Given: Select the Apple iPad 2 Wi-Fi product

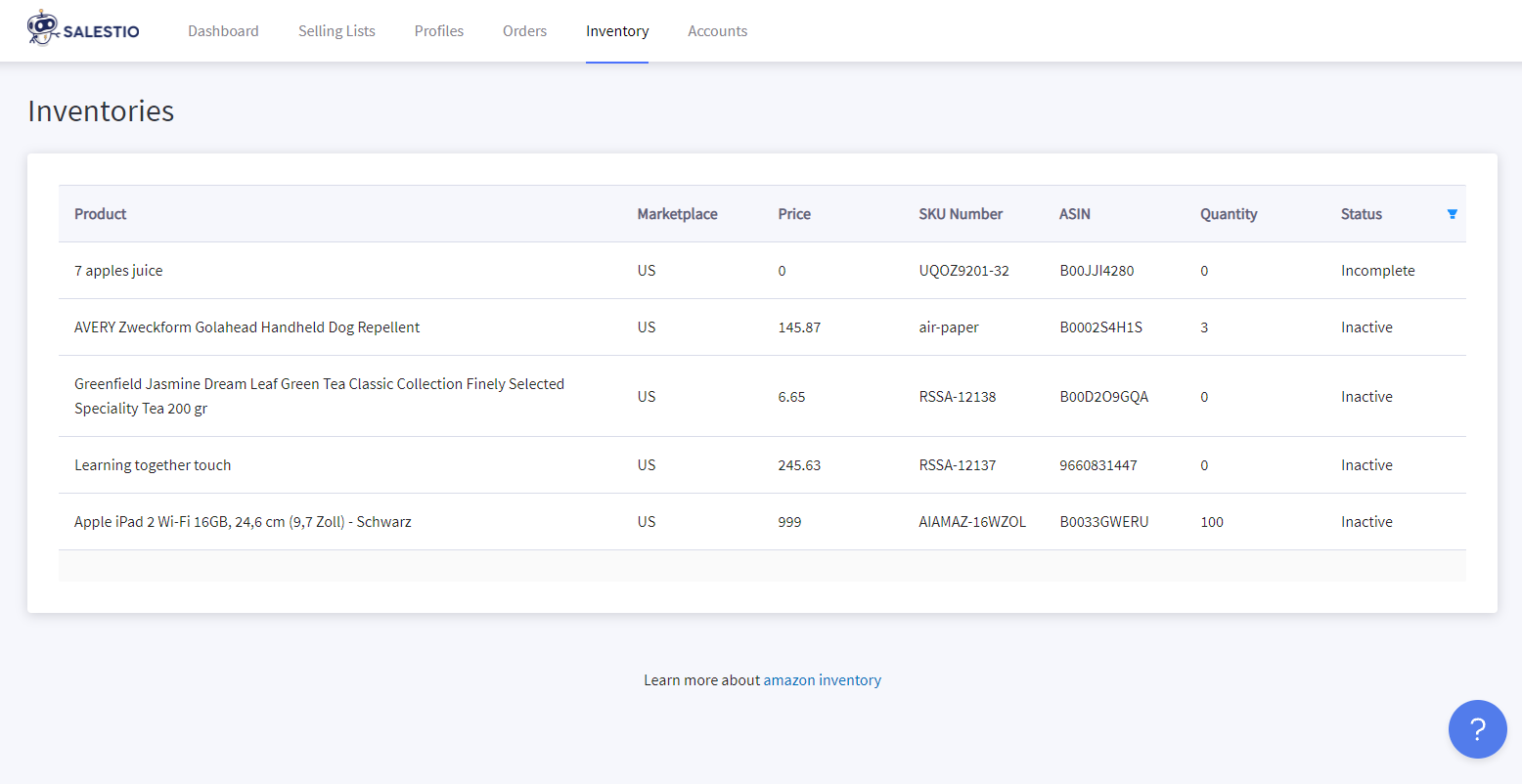Looking at the screenshot, I should point(243,522).
